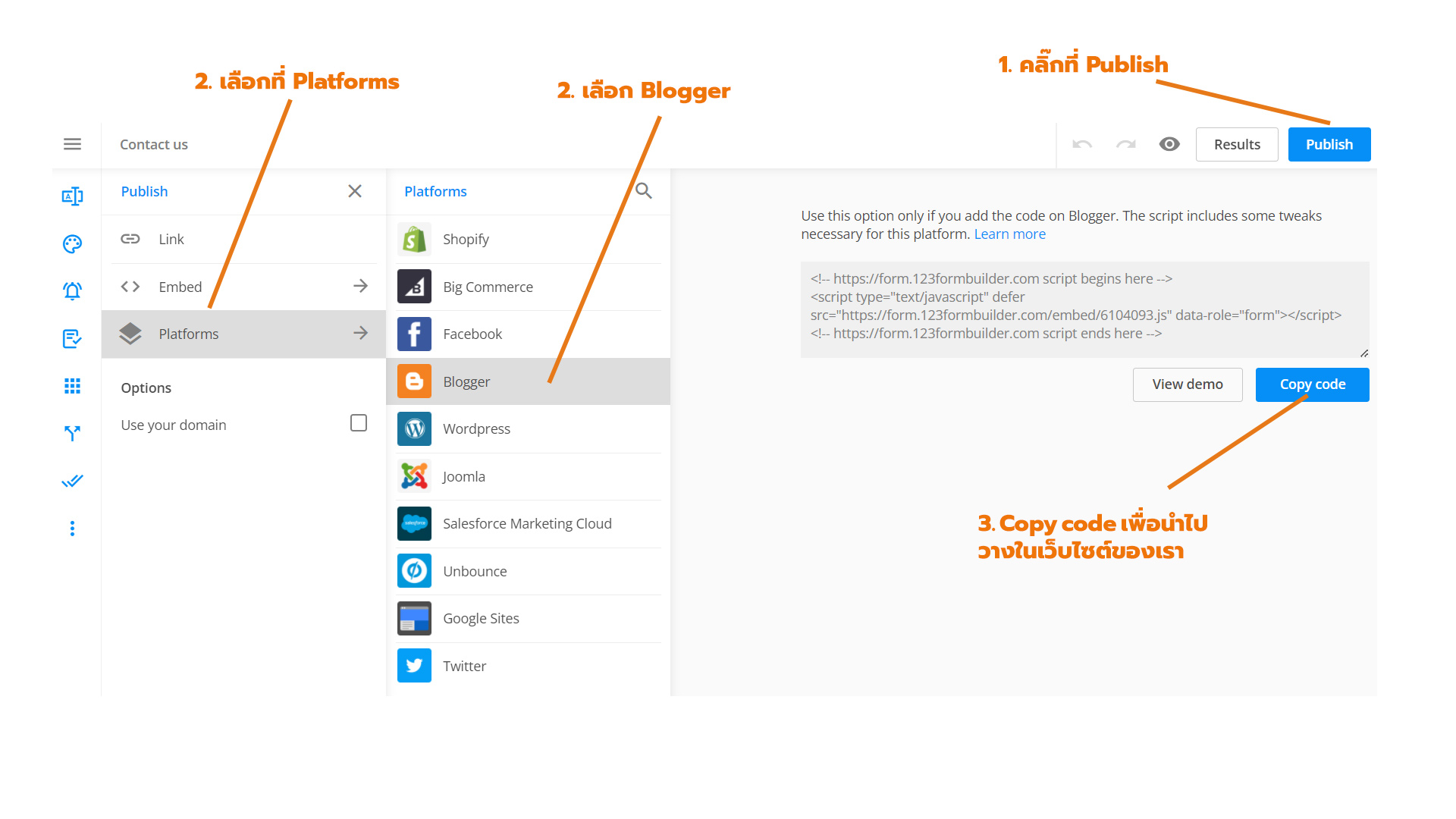Open the hamburger menu icon

click(72, 144)
